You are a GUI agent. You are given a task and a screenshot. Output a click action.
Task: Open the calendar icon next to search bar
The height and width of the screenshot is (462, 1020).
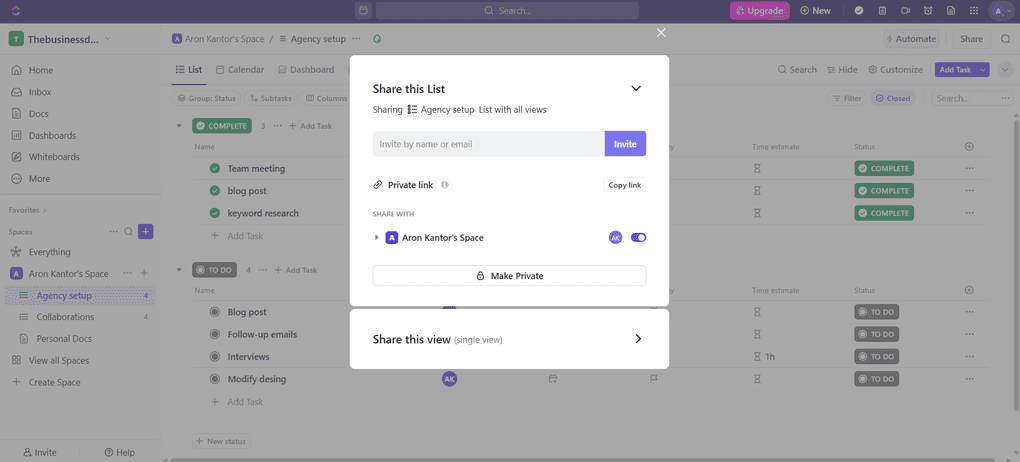pos(364,10)
